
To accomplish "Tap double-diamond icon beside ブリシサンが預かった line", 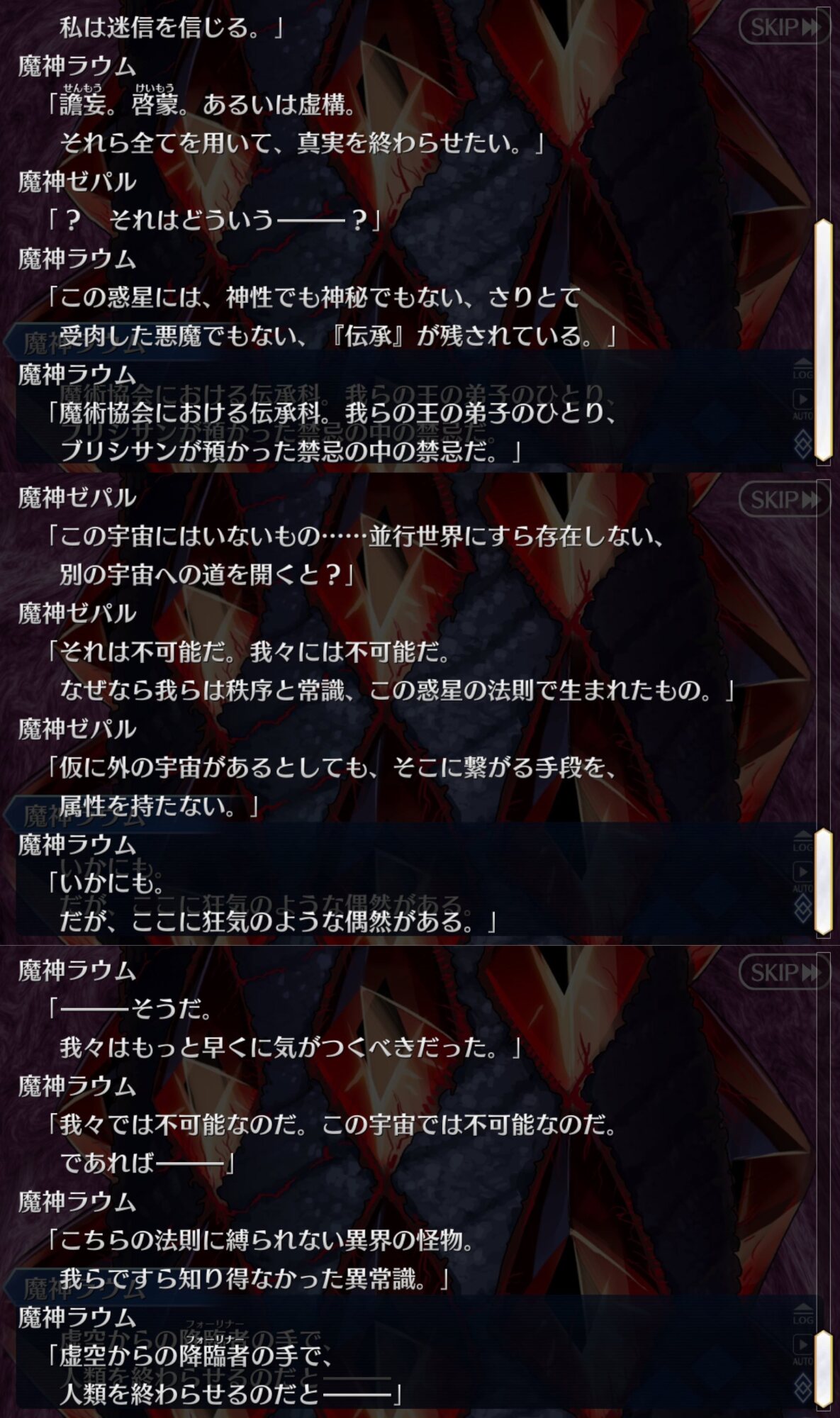I will coord(802,445).
